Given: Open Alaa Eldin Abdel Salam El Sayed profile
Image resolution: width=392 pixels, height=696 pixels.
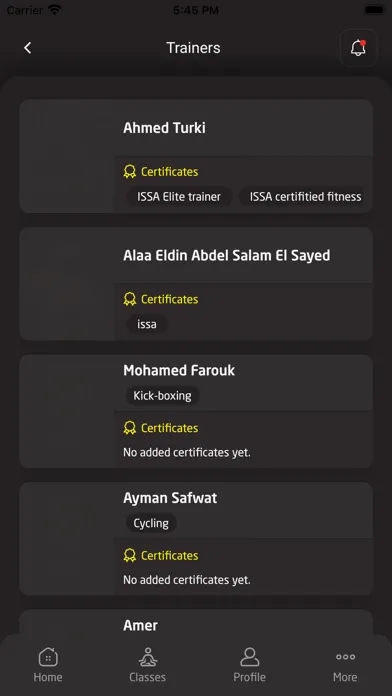Looking at the screenshot, I should coord(196,284).
